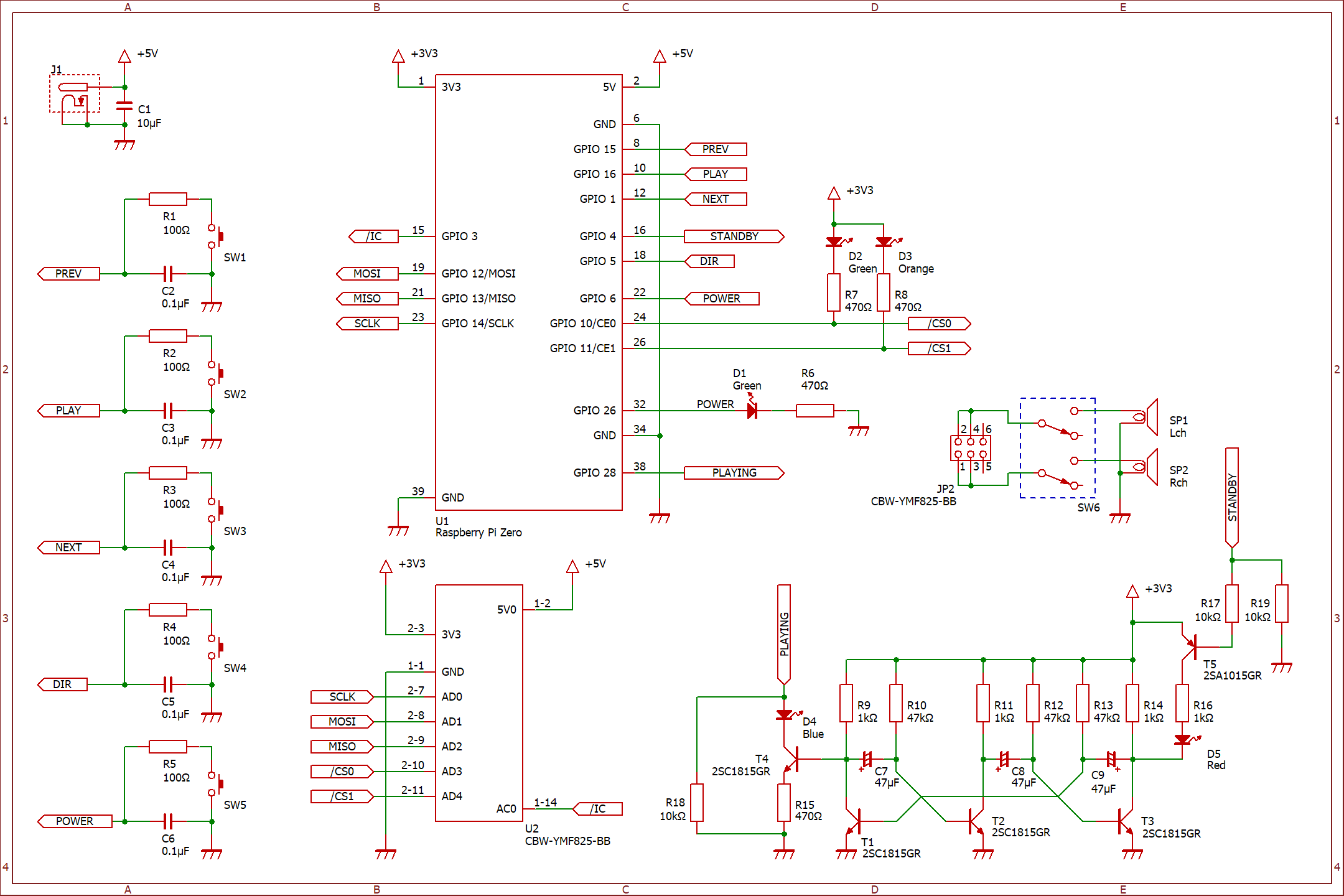
Task: Click the POWER net label at GPIO 6
Action: [722, 299]
